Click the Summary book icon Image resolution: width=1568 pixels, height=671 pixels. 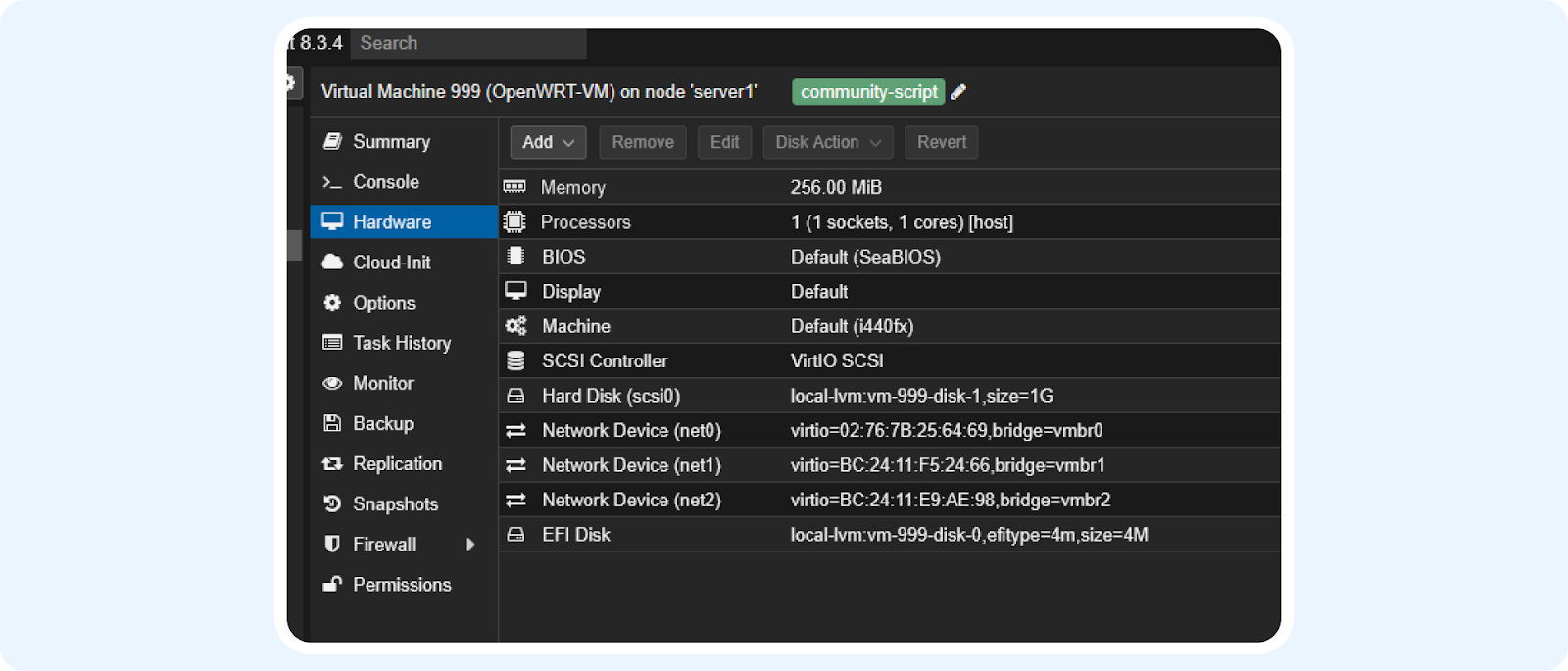332,142
